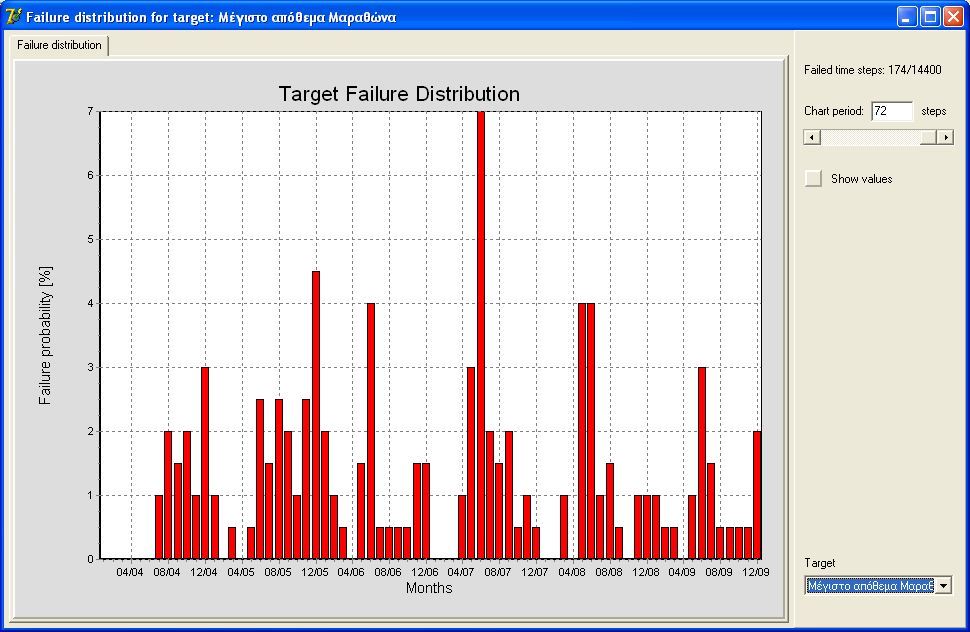This screenshot has height=632, width=970.
Task: Click the '12/09' x-axis label
Action: tap(756, 572)
